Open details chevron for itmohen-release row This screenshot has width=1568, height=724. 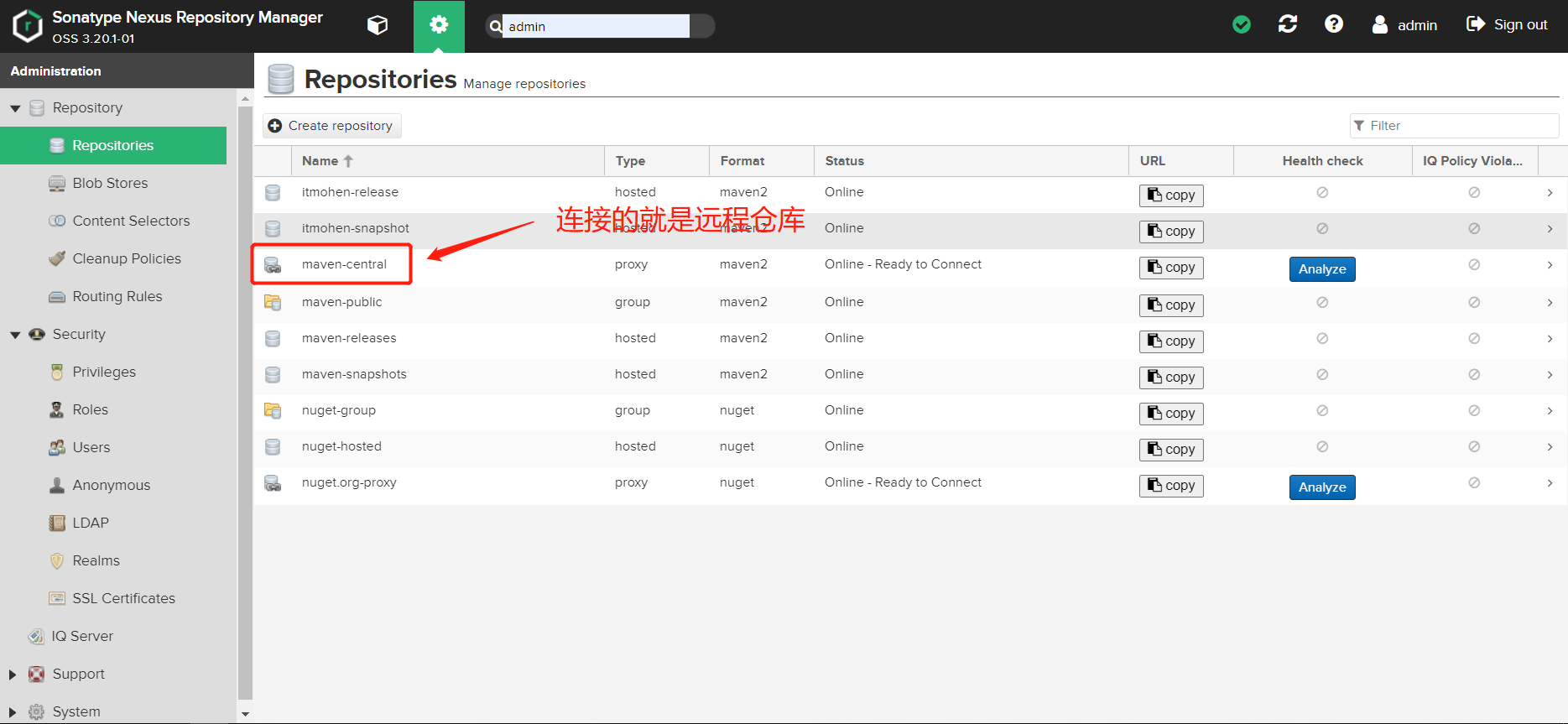(1550, 193)
